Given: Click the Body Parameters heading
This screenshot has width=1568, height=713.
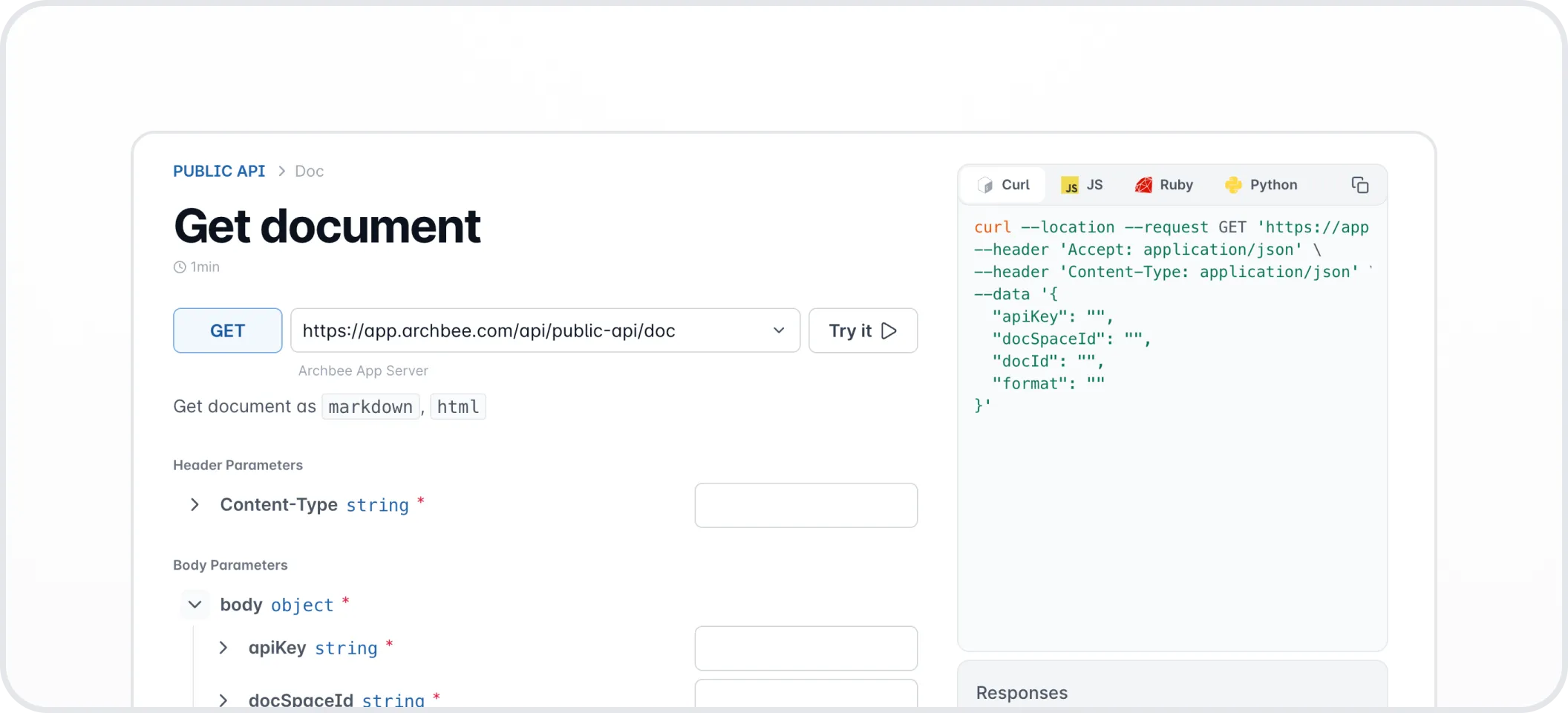Looking at the screenshot, I should [x=230, y=565].
